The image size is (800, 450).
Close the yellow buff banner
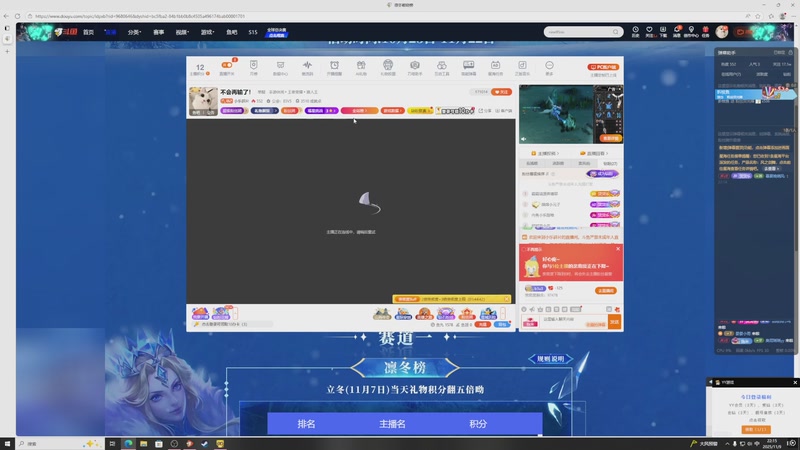pos(506,299)
